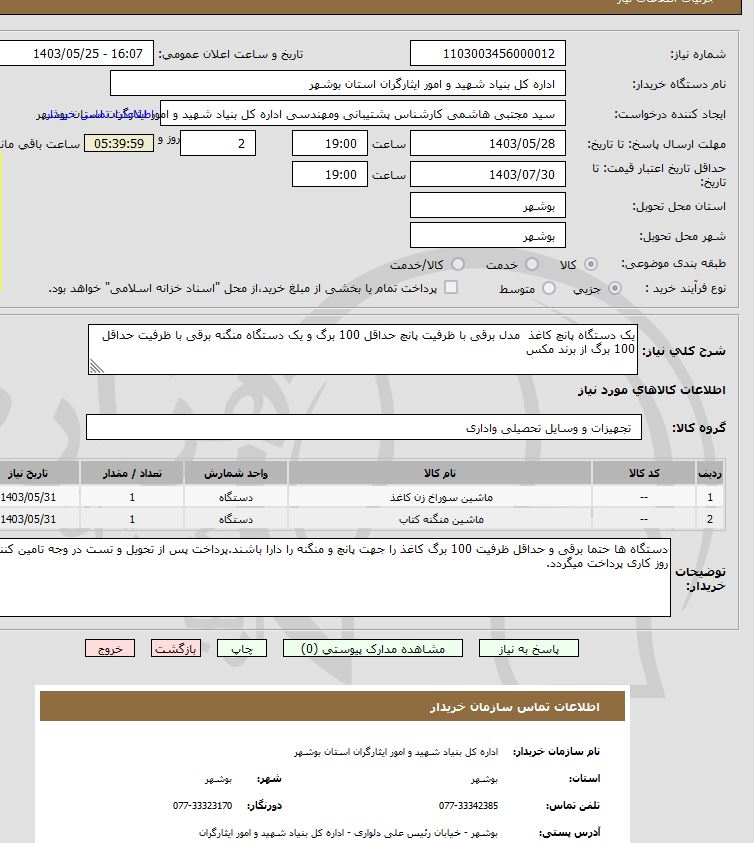Click the واحد شمارش column header

pos(236,473)
